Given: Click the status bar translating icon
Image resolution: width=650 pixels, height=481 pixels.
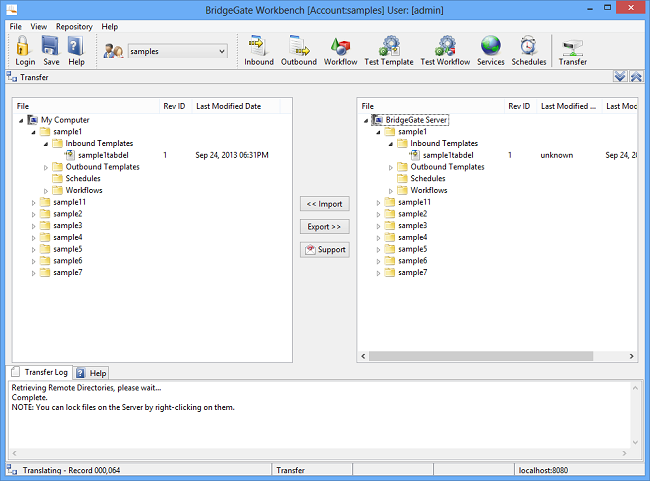Looking at the screenshot, I should pos(12,470).
